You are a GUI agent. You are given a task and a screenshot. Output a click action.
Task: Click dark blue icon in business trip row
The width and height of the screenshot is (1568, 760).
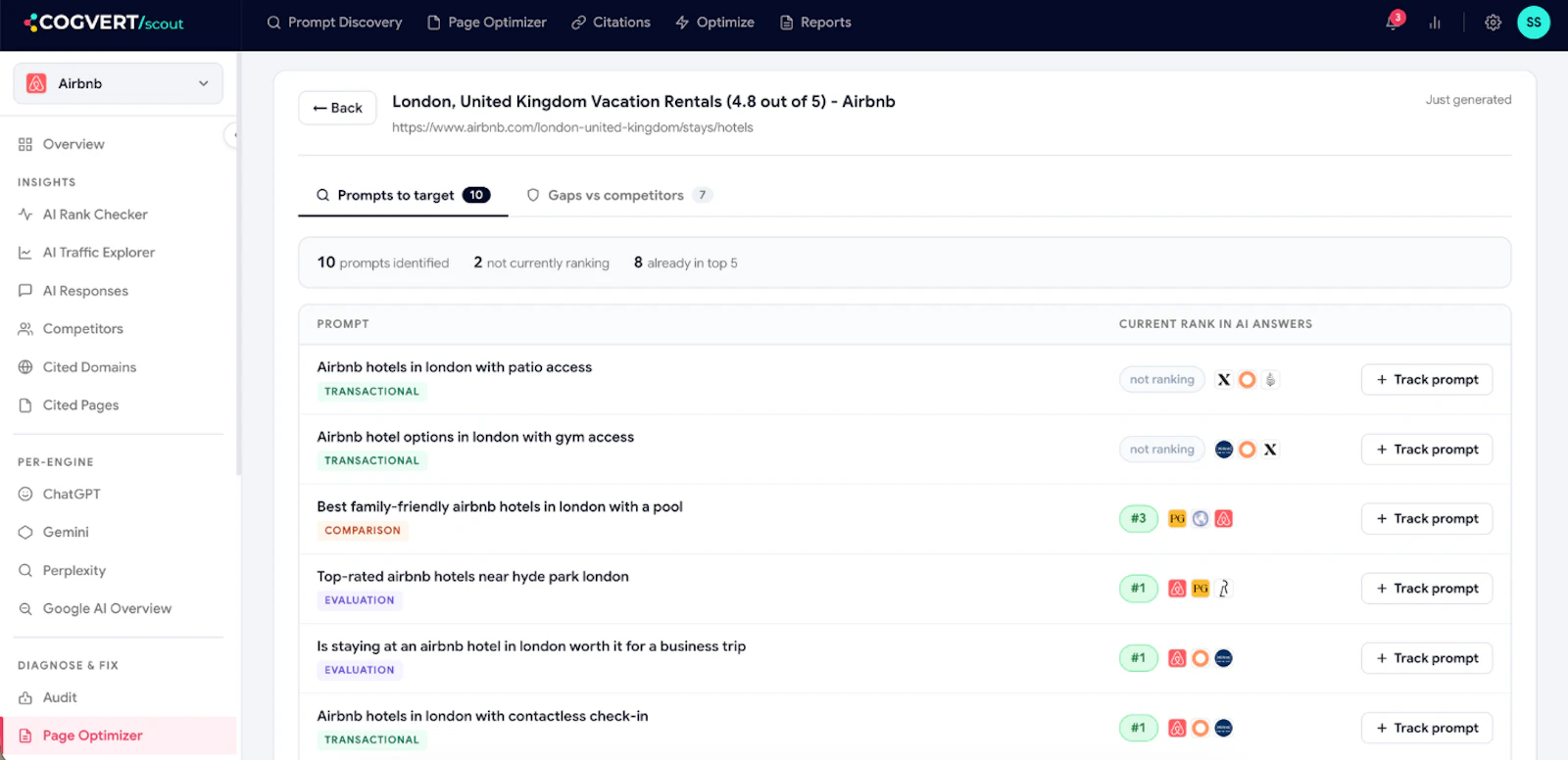click(1224, 658)
